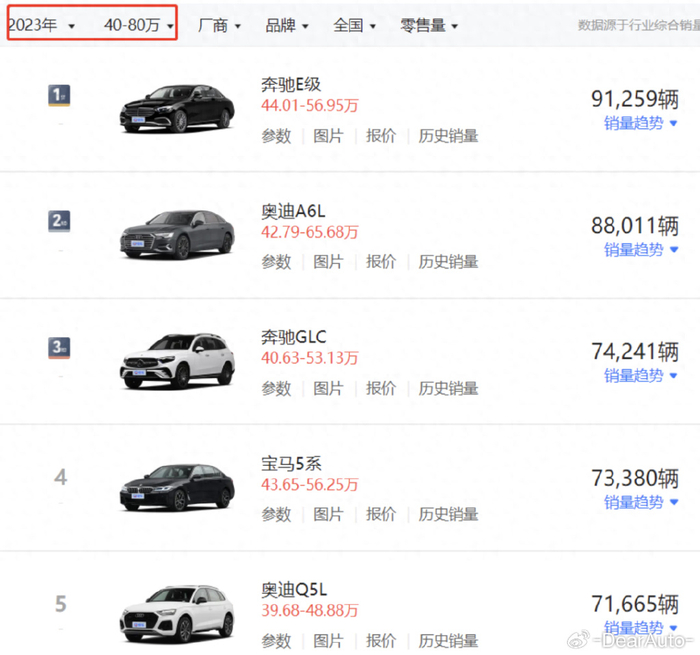The image size is (700, 655).
Task: Click the 宝马5系 model name
Action: point(291,464)
